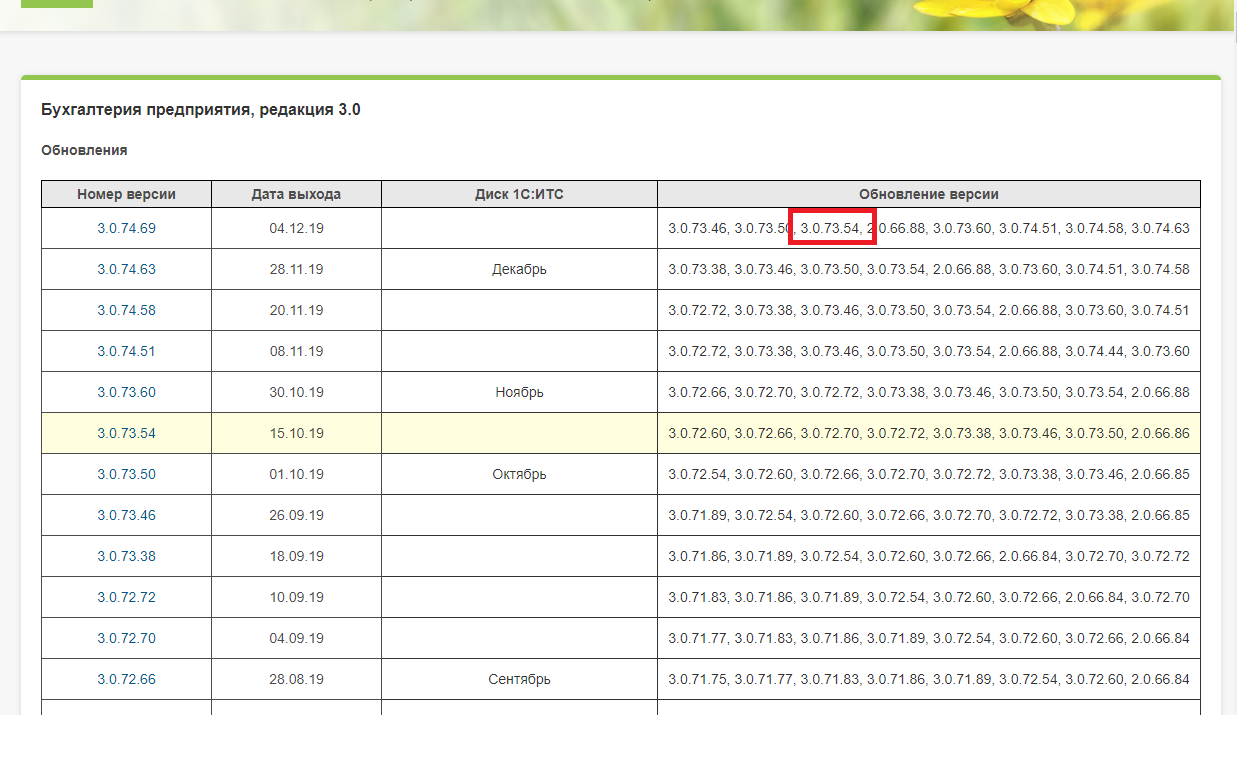Open the 3.0.74.69 version link
The width and height of the screenshot is (1237, 776).
tap(126, 228)
